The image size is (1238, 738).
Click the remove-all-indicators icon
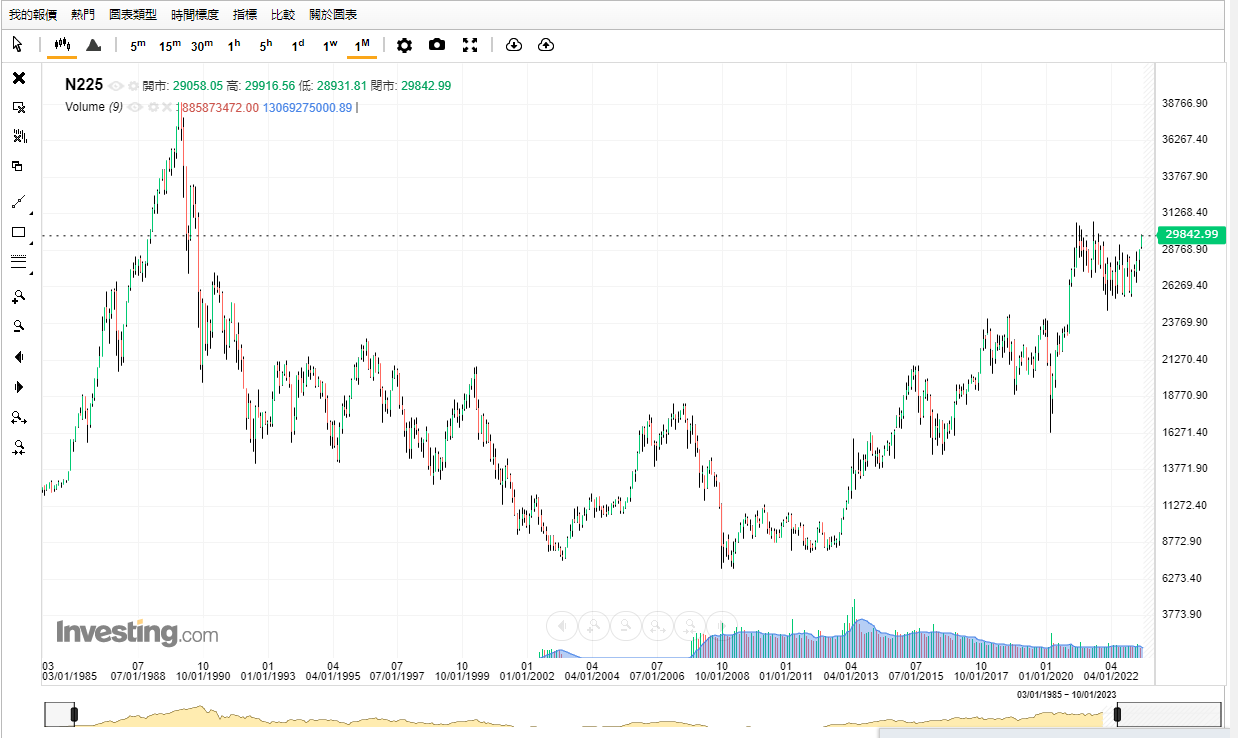pyautogui.click(x=18, y=136)
